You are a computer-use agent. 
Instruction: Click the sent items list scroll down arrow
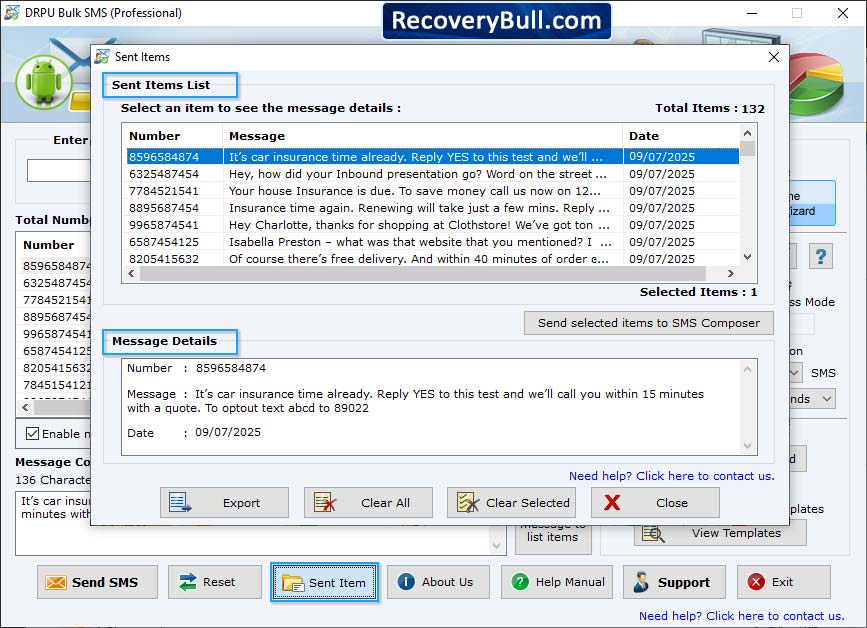[x=748, y=257]
